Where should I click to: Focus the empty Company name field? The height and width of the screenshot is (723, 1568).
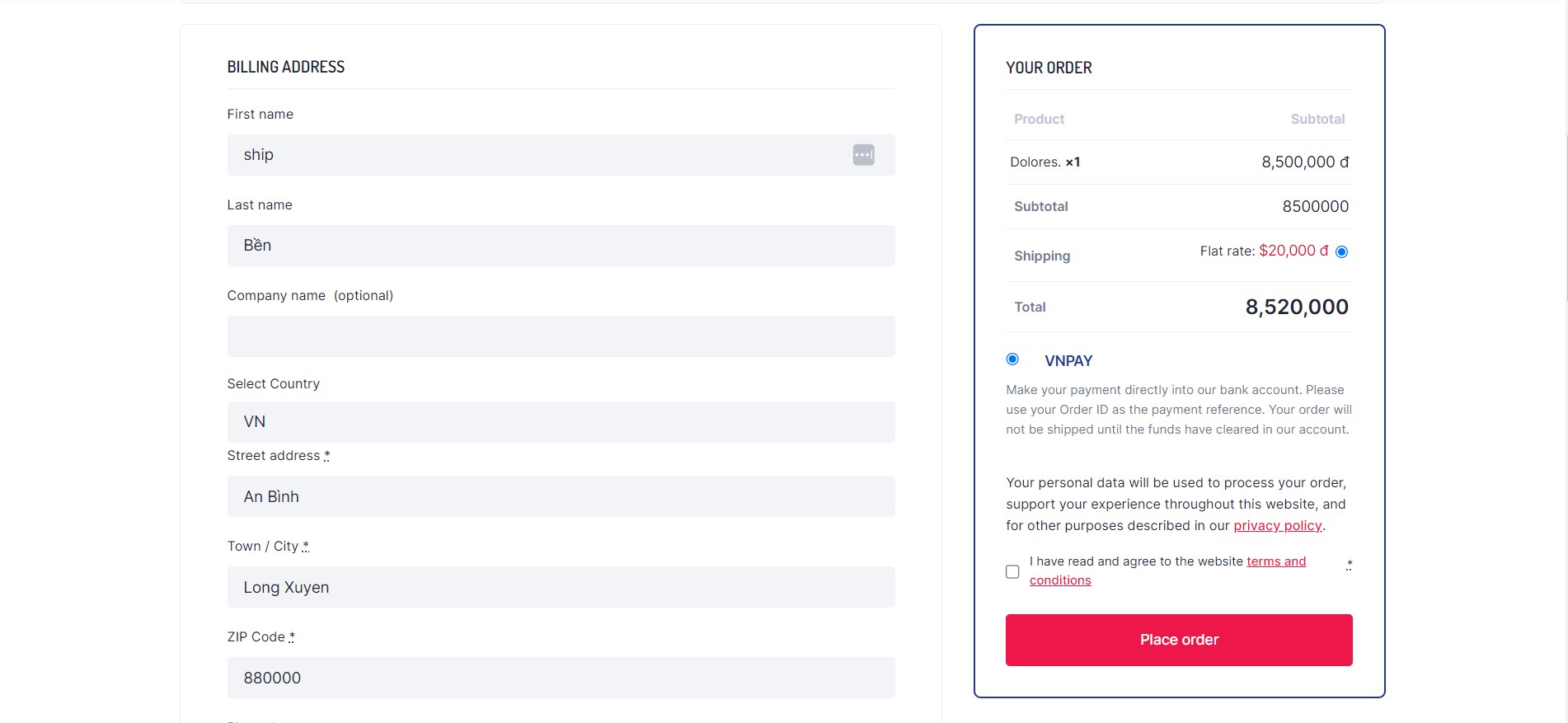561,336
